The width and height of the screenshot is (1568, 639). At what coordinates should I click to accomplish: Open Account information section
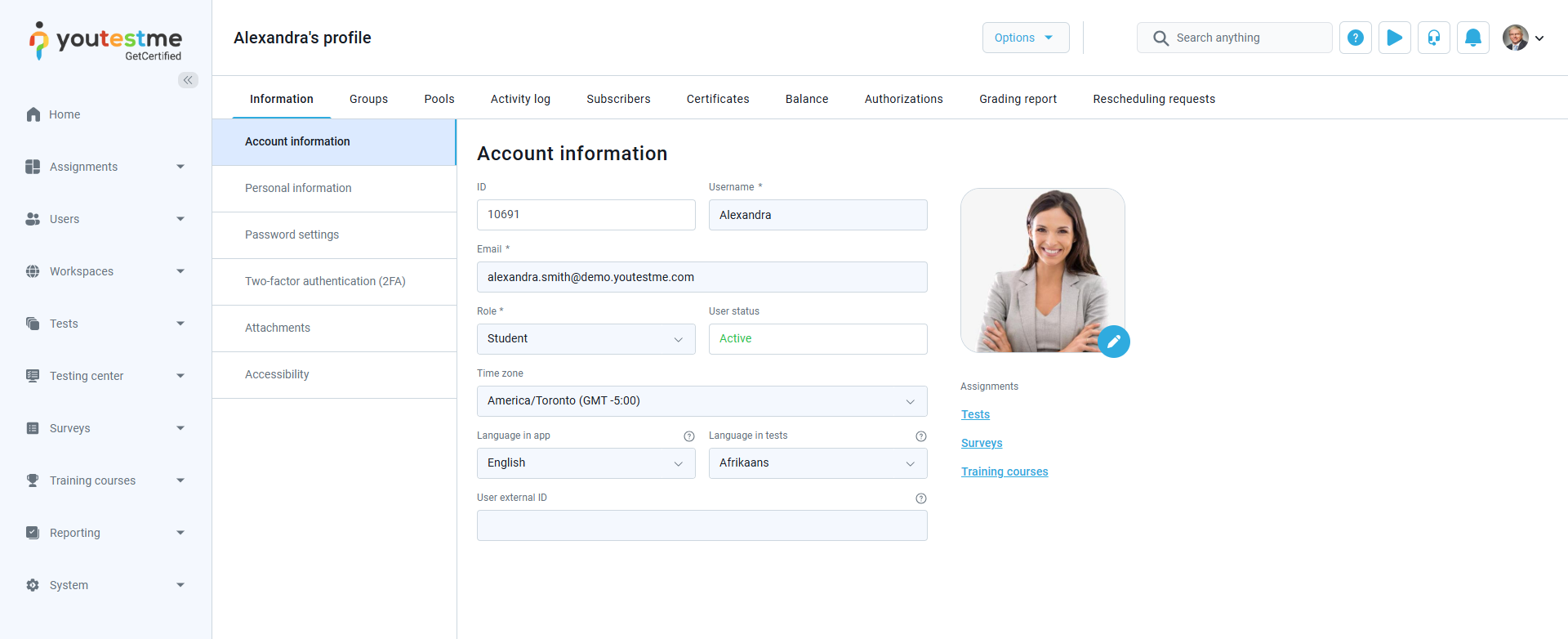[334, 142]
